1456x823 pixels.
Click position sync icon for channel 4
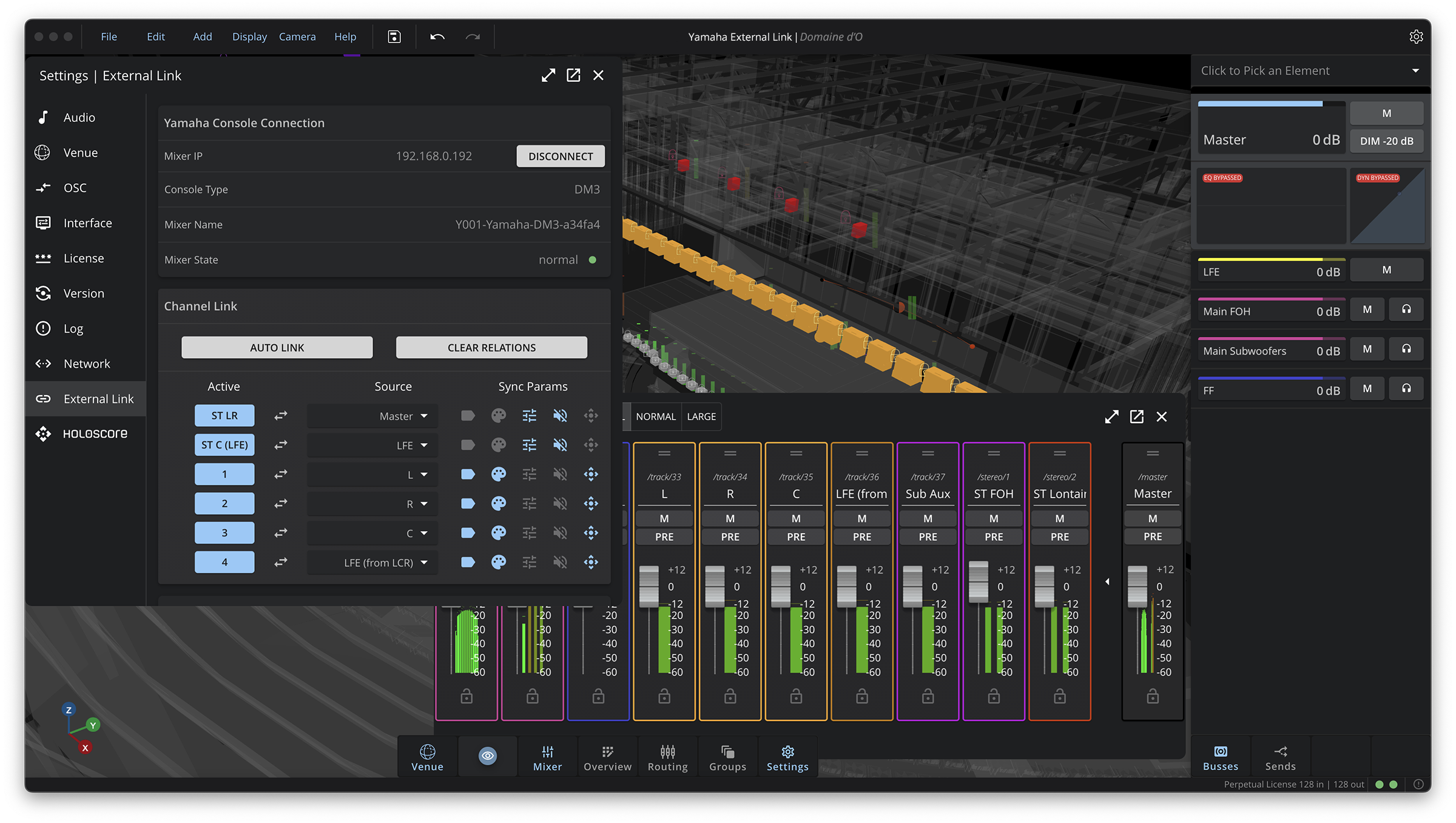(x=591, y=562)
